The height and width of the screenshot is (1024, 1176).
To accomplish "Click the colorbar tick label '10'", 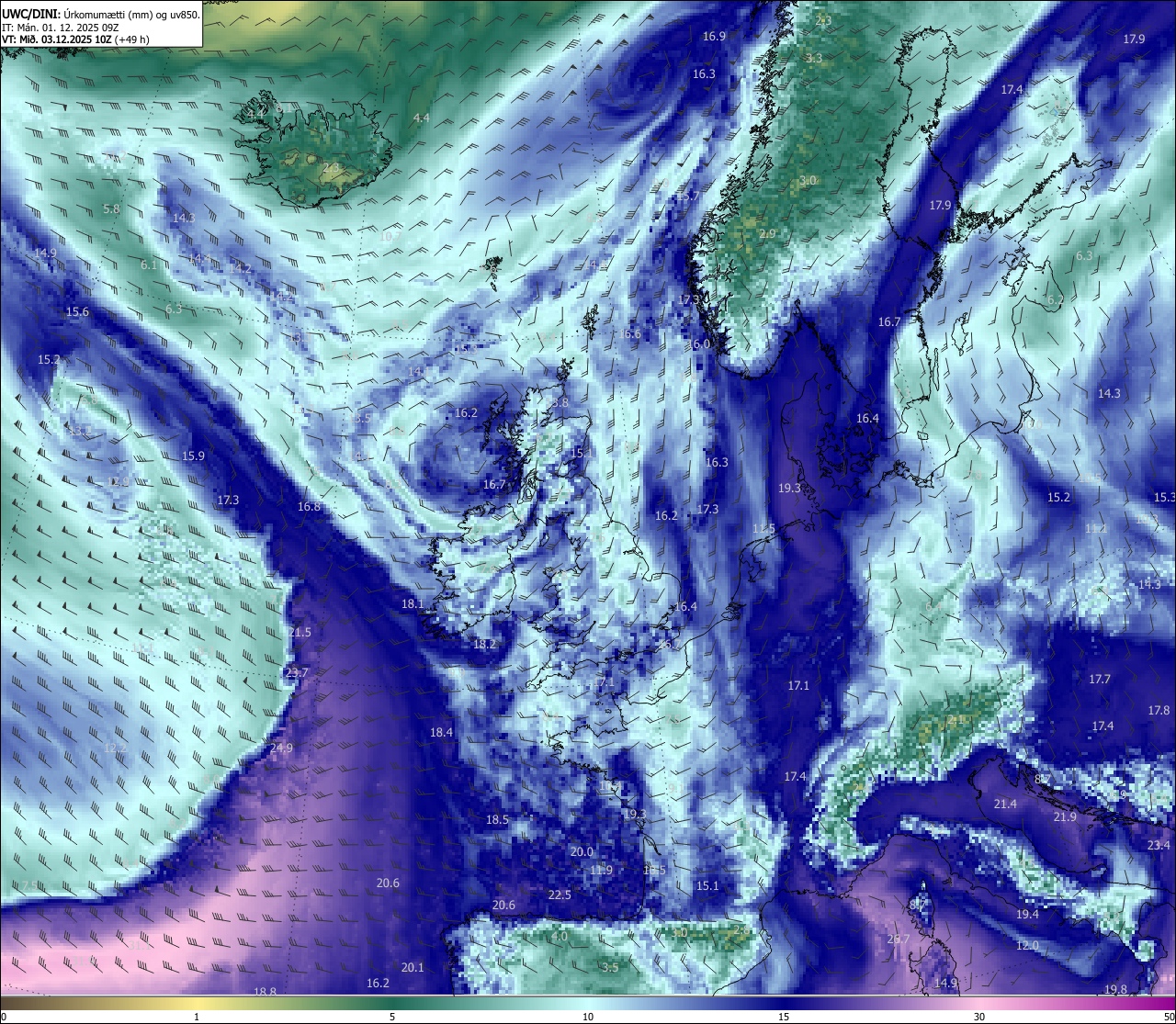I will 588,1017.
